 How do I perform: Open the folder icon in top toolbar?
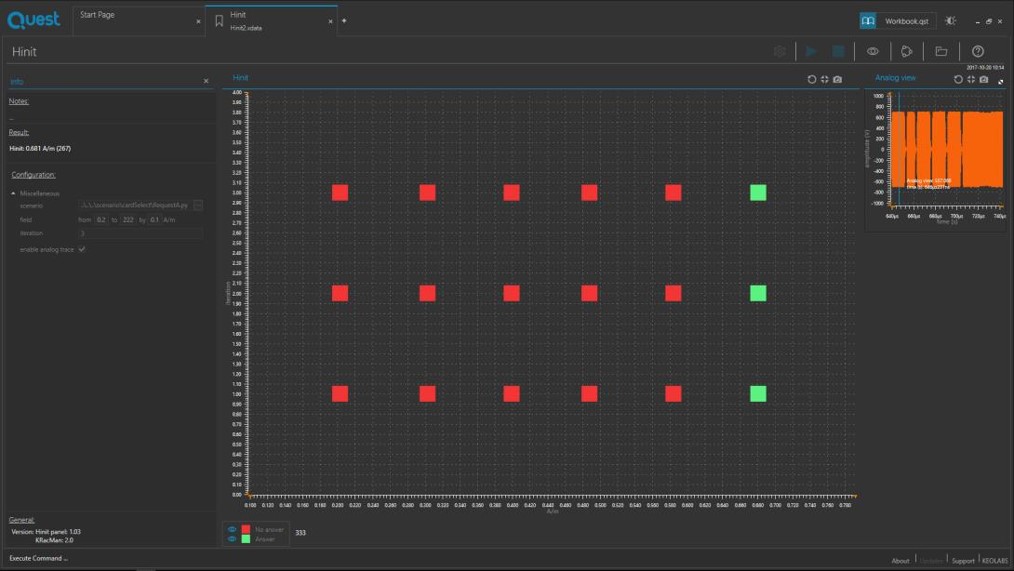(x=941, y=52)
